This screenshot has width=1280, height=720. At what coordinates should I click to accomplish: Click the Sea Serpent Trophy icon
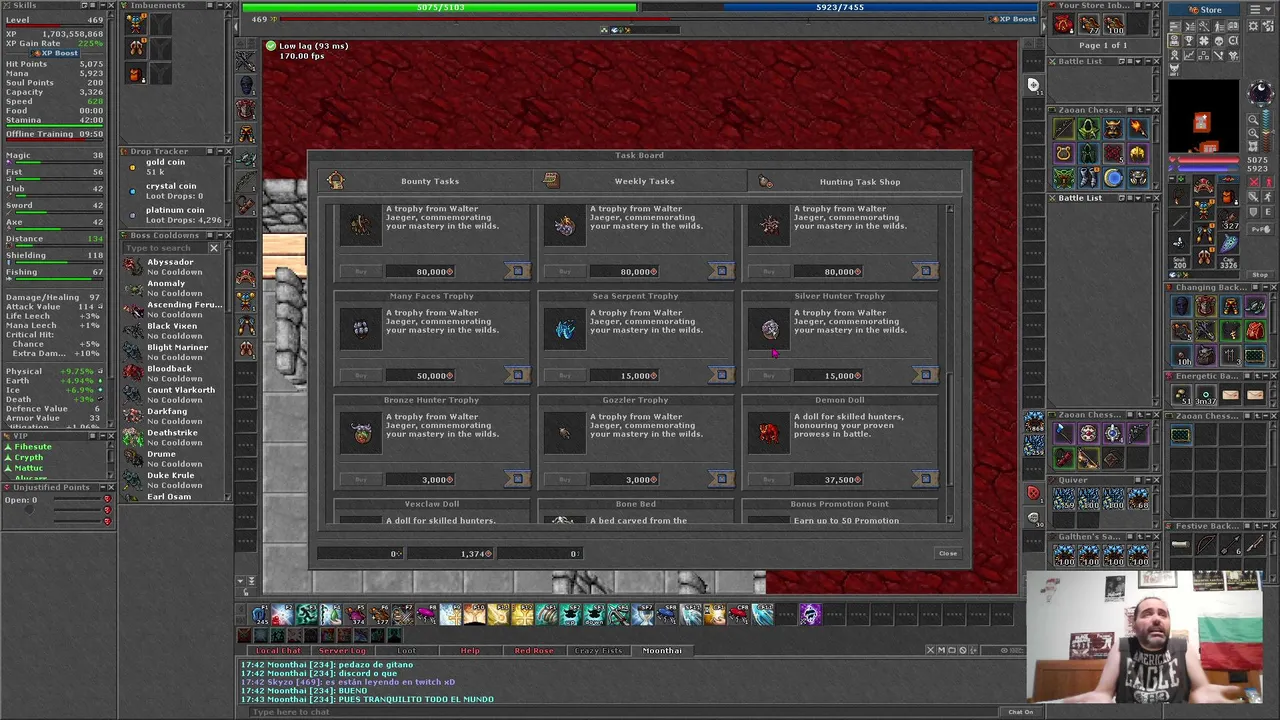coord(565,328)
